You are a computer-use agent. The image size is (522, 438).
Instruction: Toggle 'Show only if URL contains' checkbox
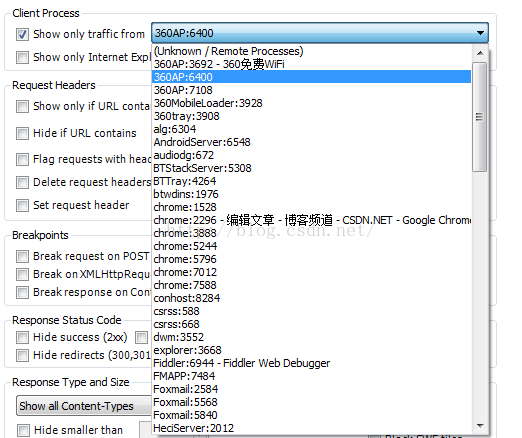pyautogui.click(x=22, y=107)
